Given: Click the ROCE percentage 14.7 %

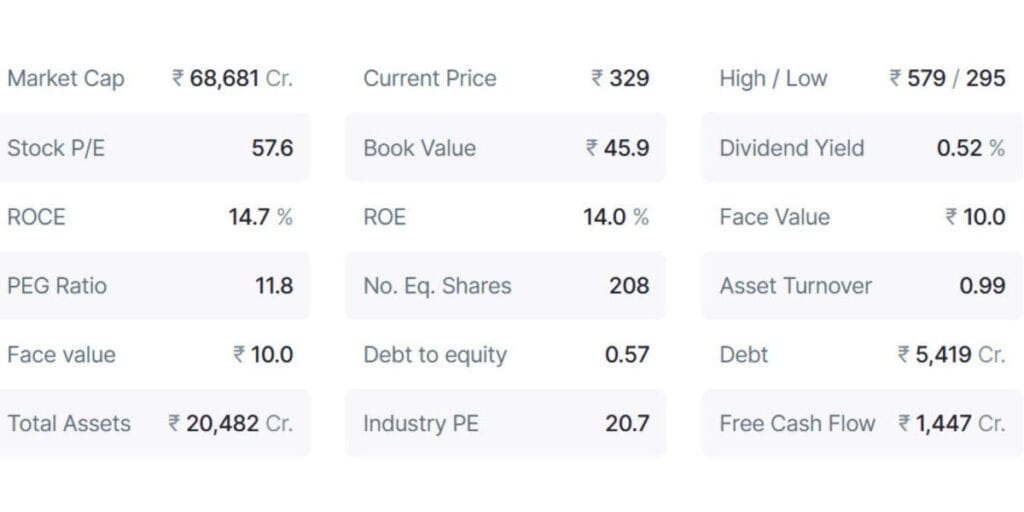Looking at the screenshot, I should click(x=260, y=217).
